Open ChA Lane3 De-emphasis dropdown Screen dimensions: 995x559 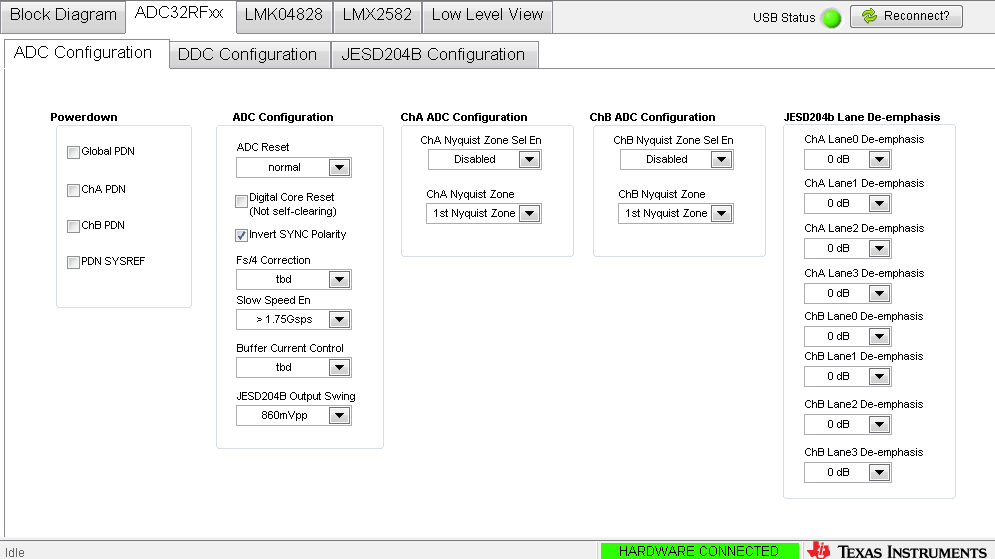880,294
